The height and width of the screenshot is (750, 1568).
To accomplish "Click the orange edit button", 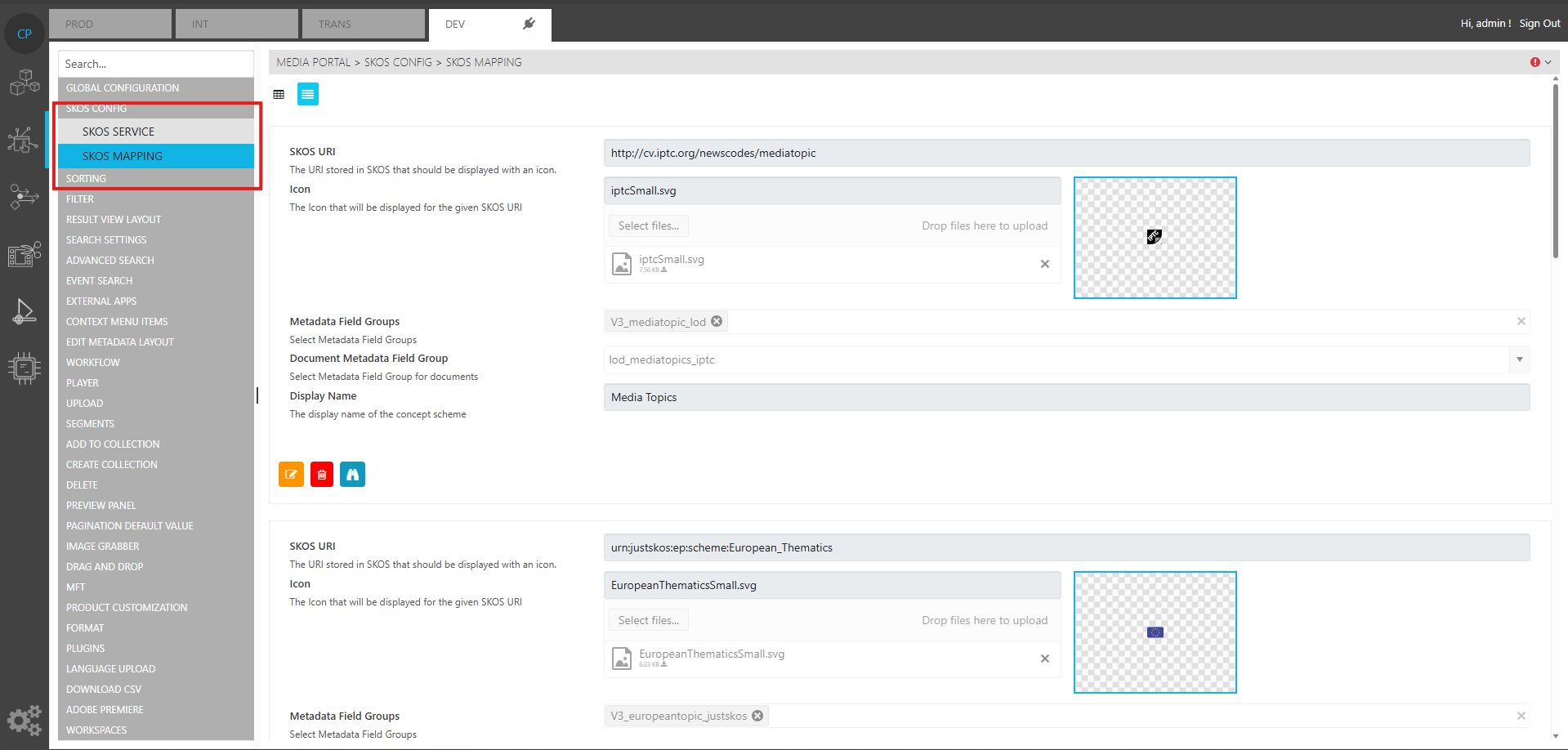I will tap(291, 475).
